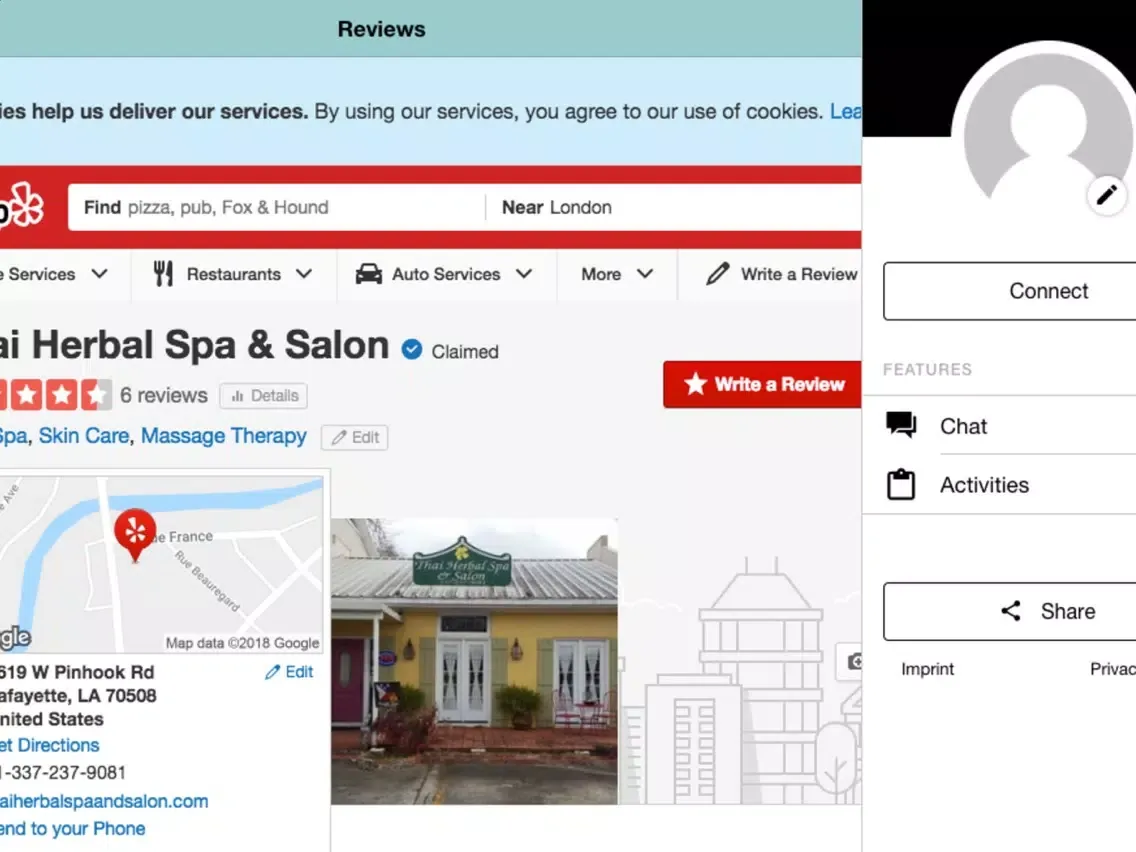The image size is (1136, 852).
Task: Click the phone number 337-237-9081
Action: point(63,772)
